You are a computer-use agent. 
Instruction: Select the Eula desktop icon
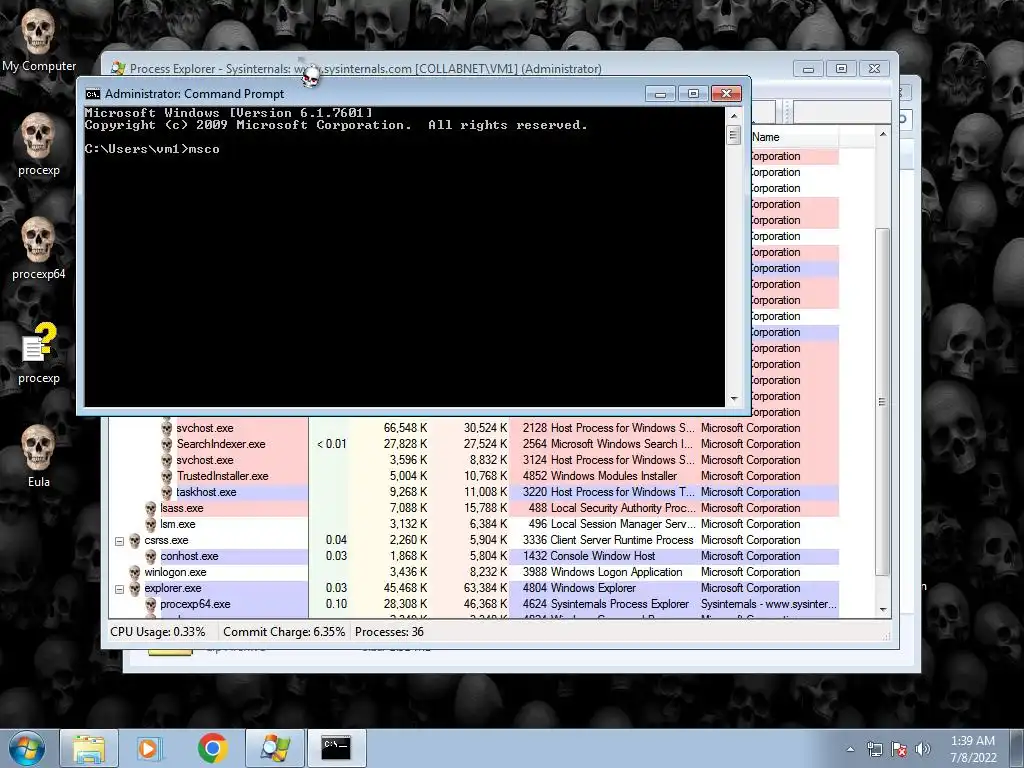click(38, 455)
